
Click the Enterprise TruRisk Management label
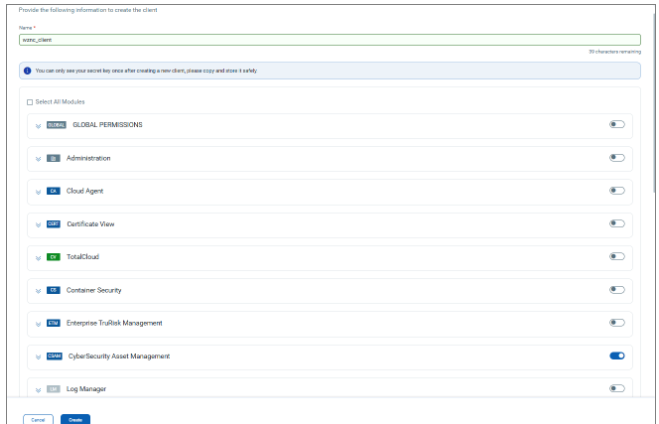(x=114, y=323)
